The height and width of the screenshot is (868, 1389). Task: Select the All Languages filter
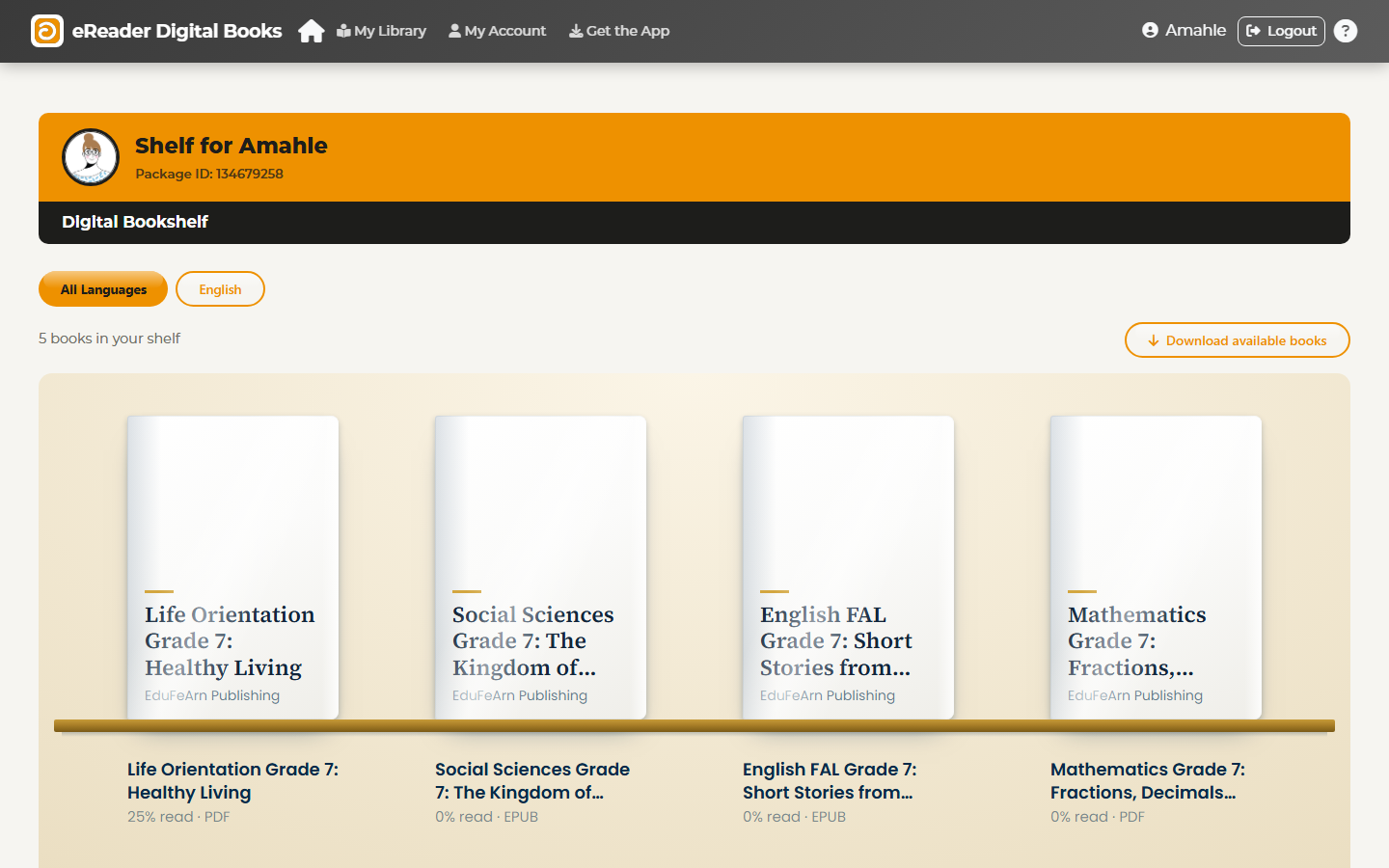[103, 289]
